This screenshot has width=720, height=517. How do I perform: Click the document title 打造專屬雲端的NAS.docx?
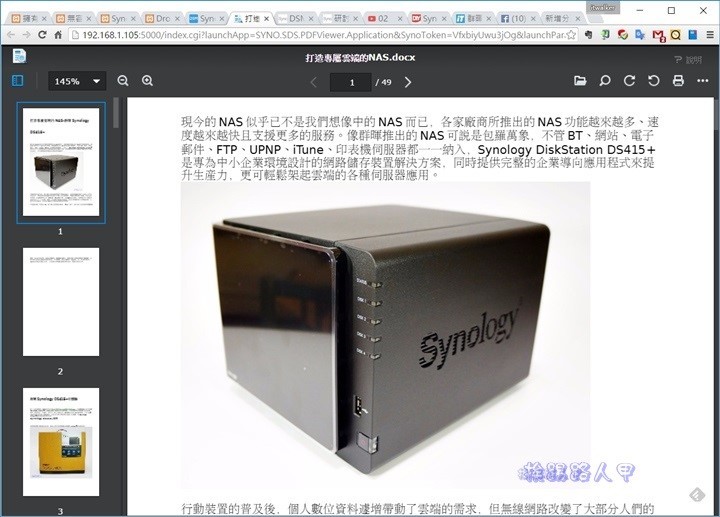(x=360, y=57)
